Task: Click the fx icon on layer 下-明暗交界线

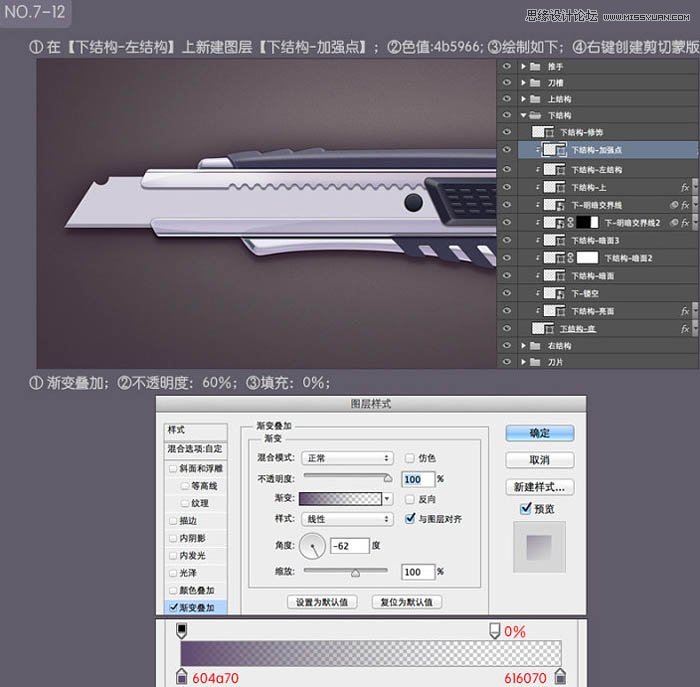Action: [x=685, y=205]
